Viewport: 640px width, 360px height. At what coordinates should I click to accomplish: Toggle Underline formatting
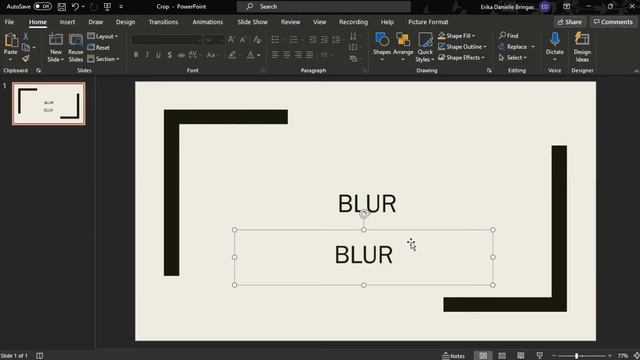(x=158, y=55)
